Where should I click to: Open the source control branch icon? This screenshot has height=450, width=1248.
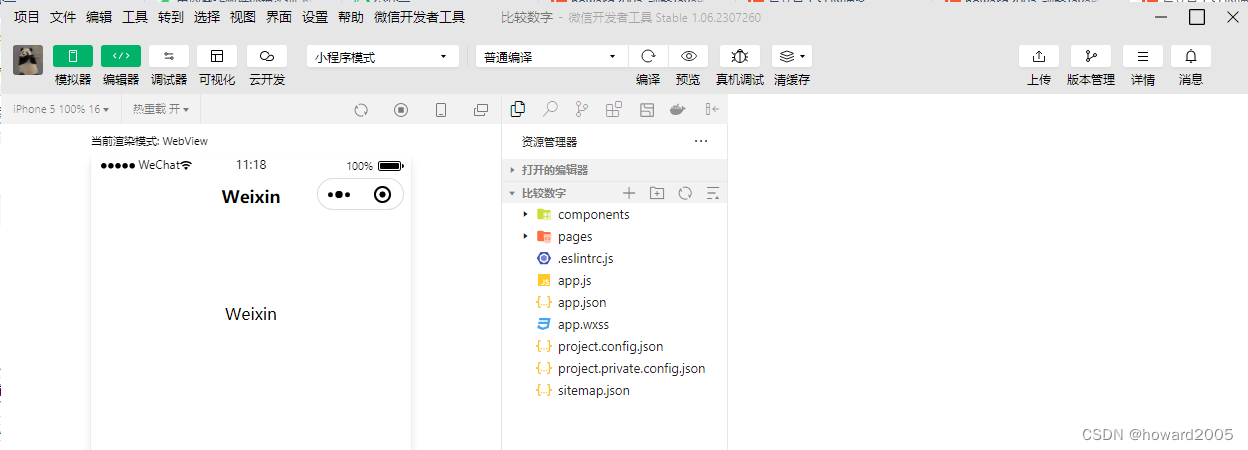click(x=581, y=109)
